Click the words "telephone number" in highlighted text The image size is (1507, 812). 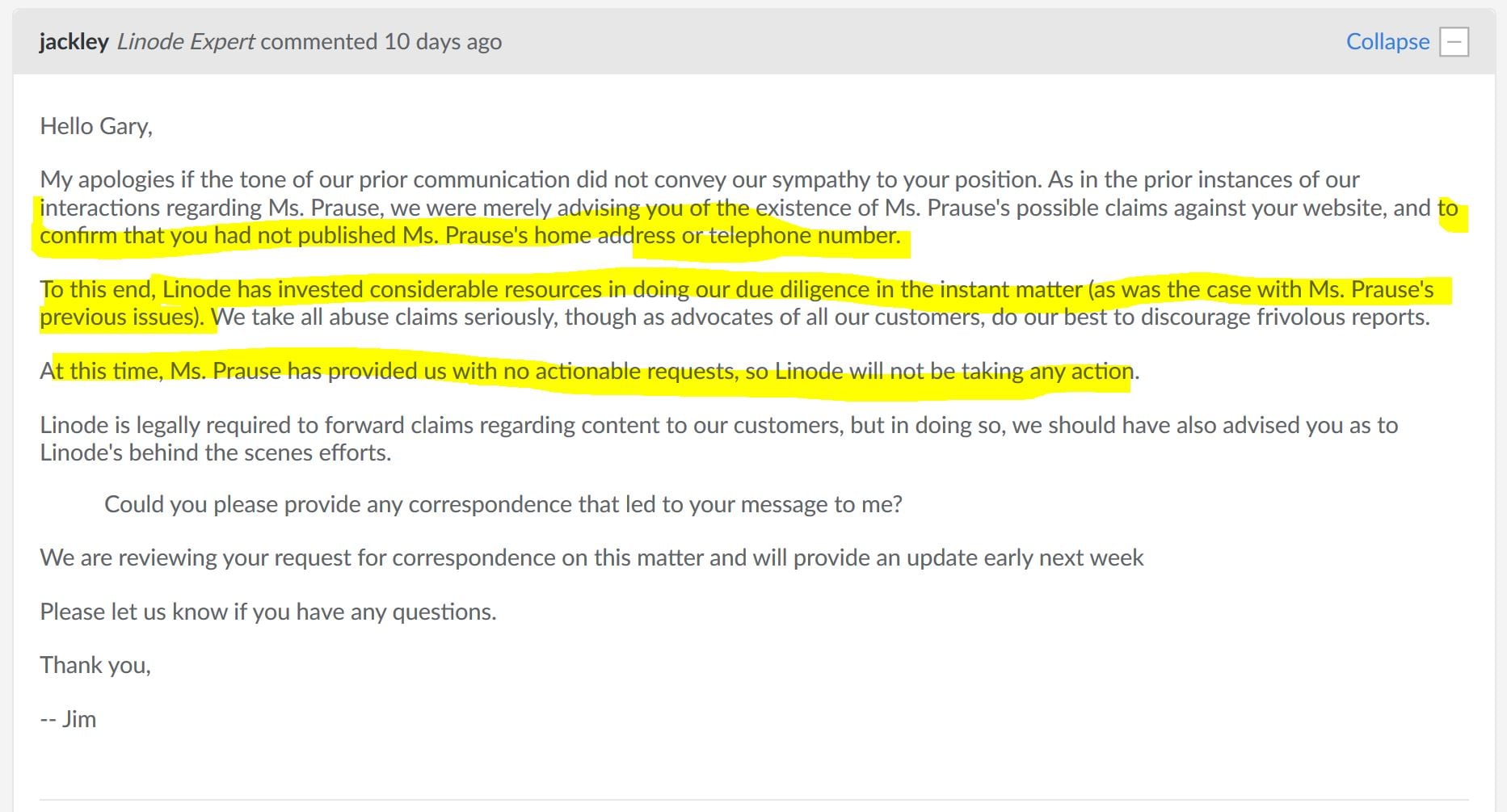click(x=803, y=235)
